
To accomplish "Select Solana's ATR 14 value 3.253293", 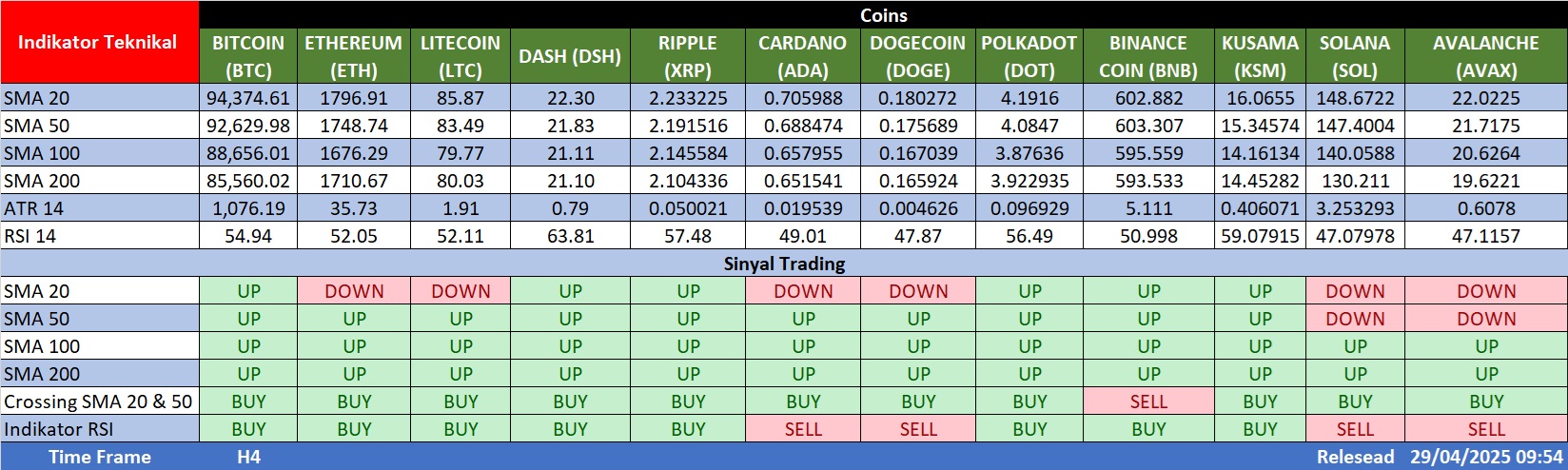I will [1355, 208].
